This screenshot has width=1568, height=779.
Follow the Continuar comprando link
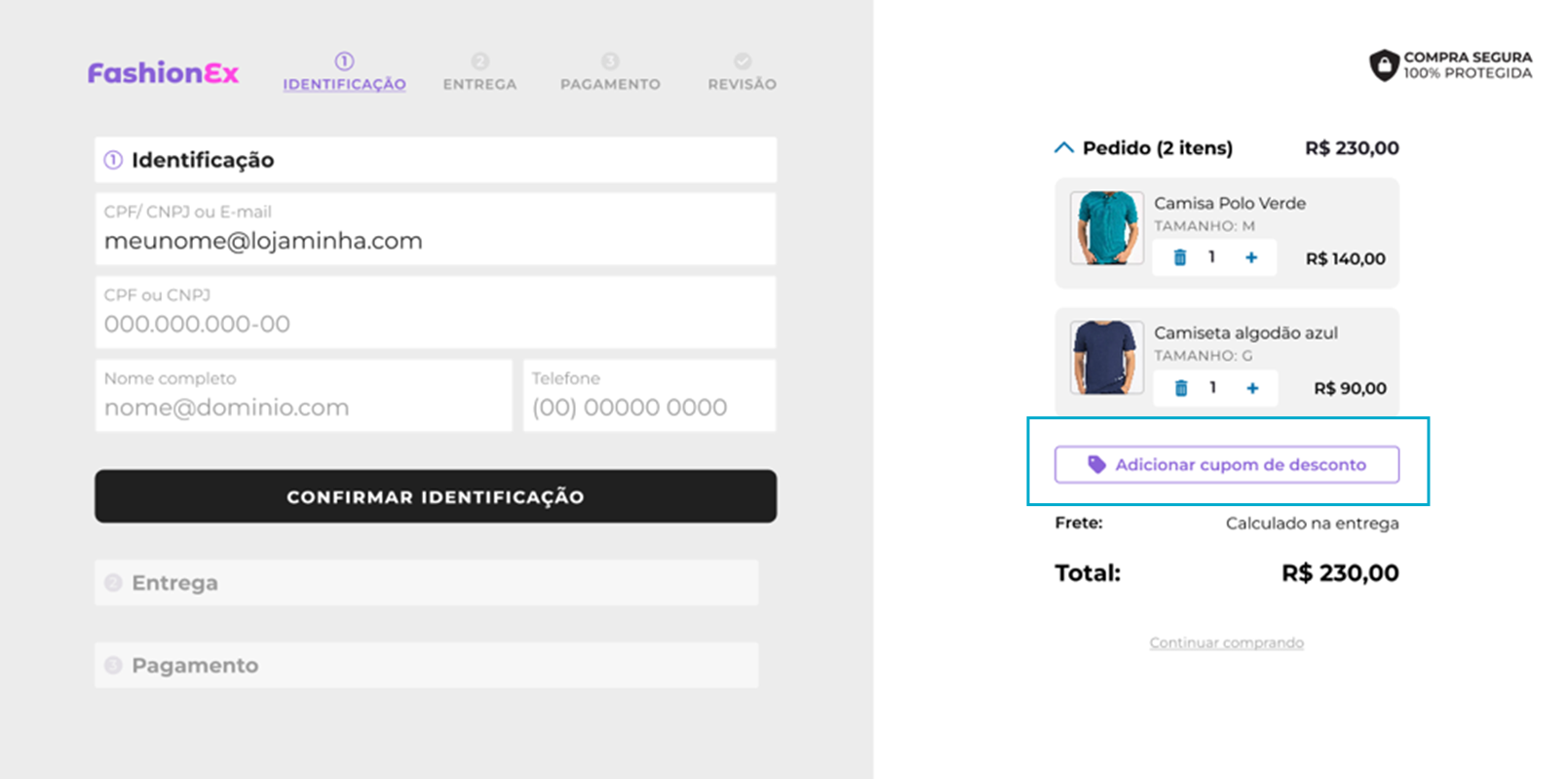(1226, 643)
